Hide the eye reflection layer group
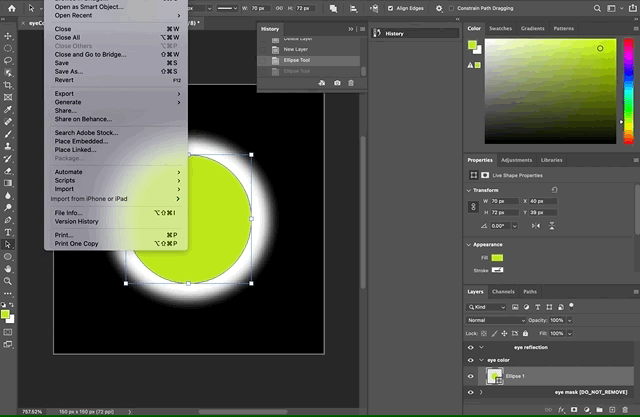 pyautogui.click(x=471, y=346)
